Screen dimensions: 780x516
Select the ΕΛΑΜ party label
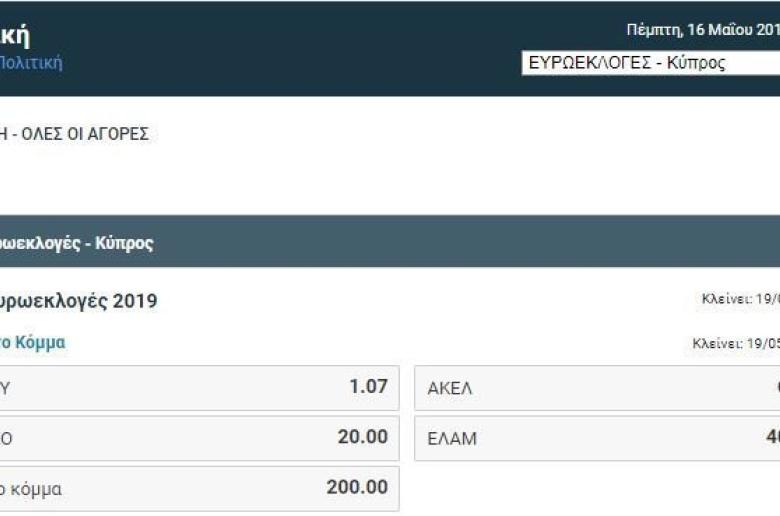pos(452,439)
